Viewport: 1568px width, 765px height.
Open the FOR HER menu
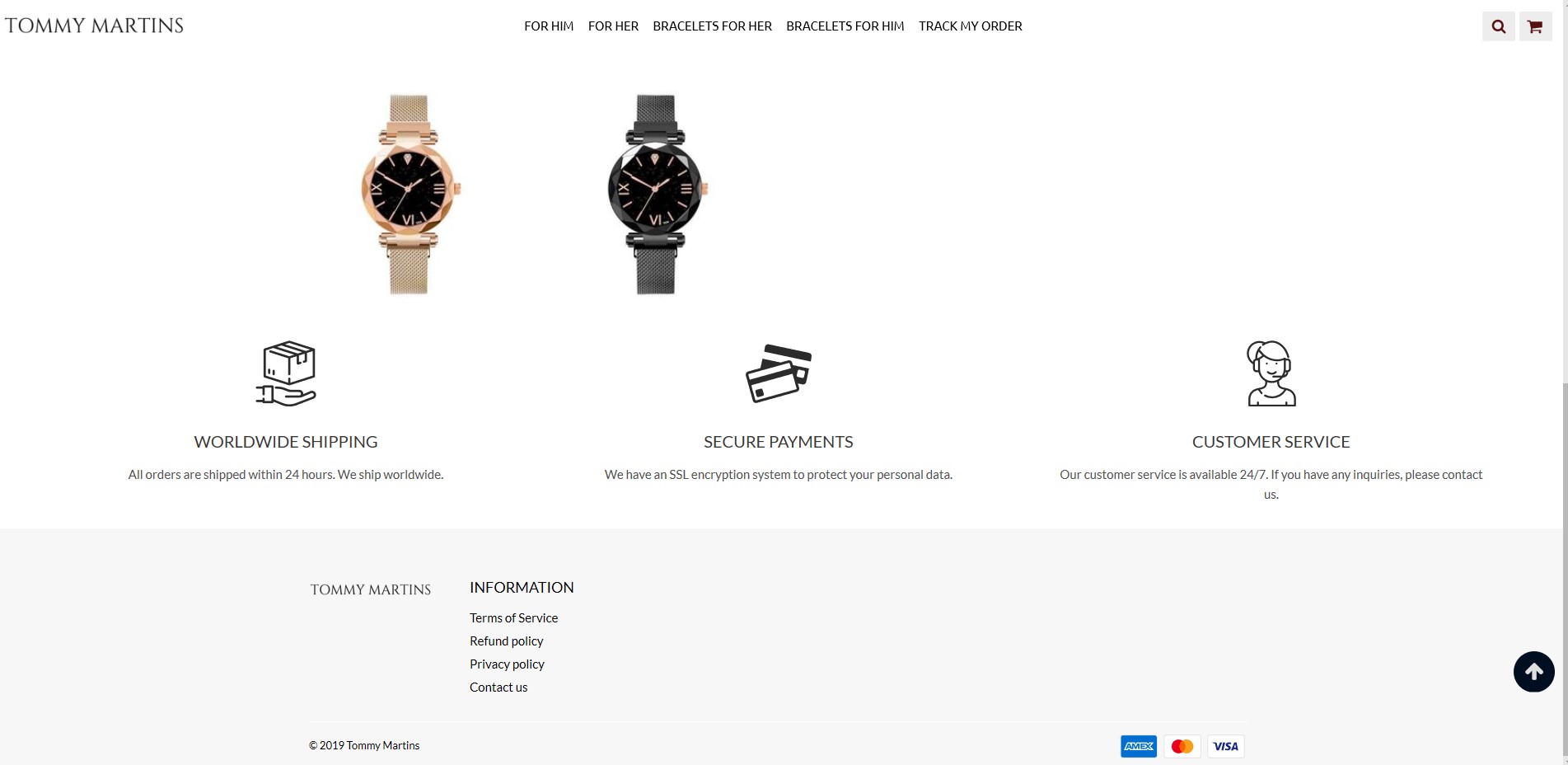pos(613,26)
